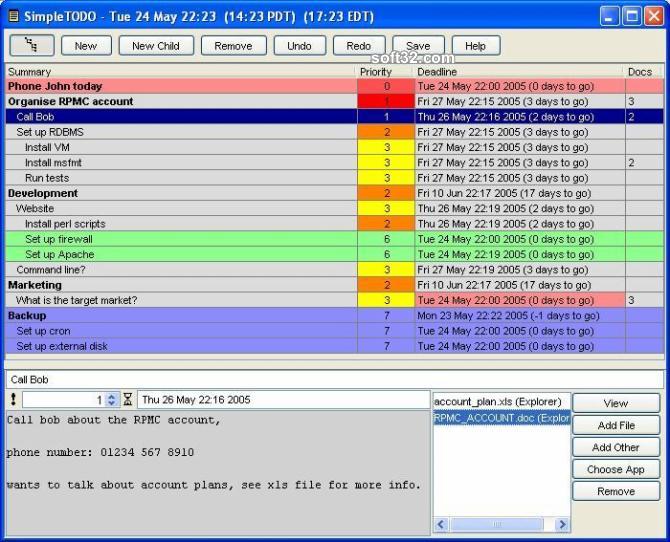This screenshot has height=542, width=670.
Task: Click the exclamation priority icon
Action: [13, 399]
